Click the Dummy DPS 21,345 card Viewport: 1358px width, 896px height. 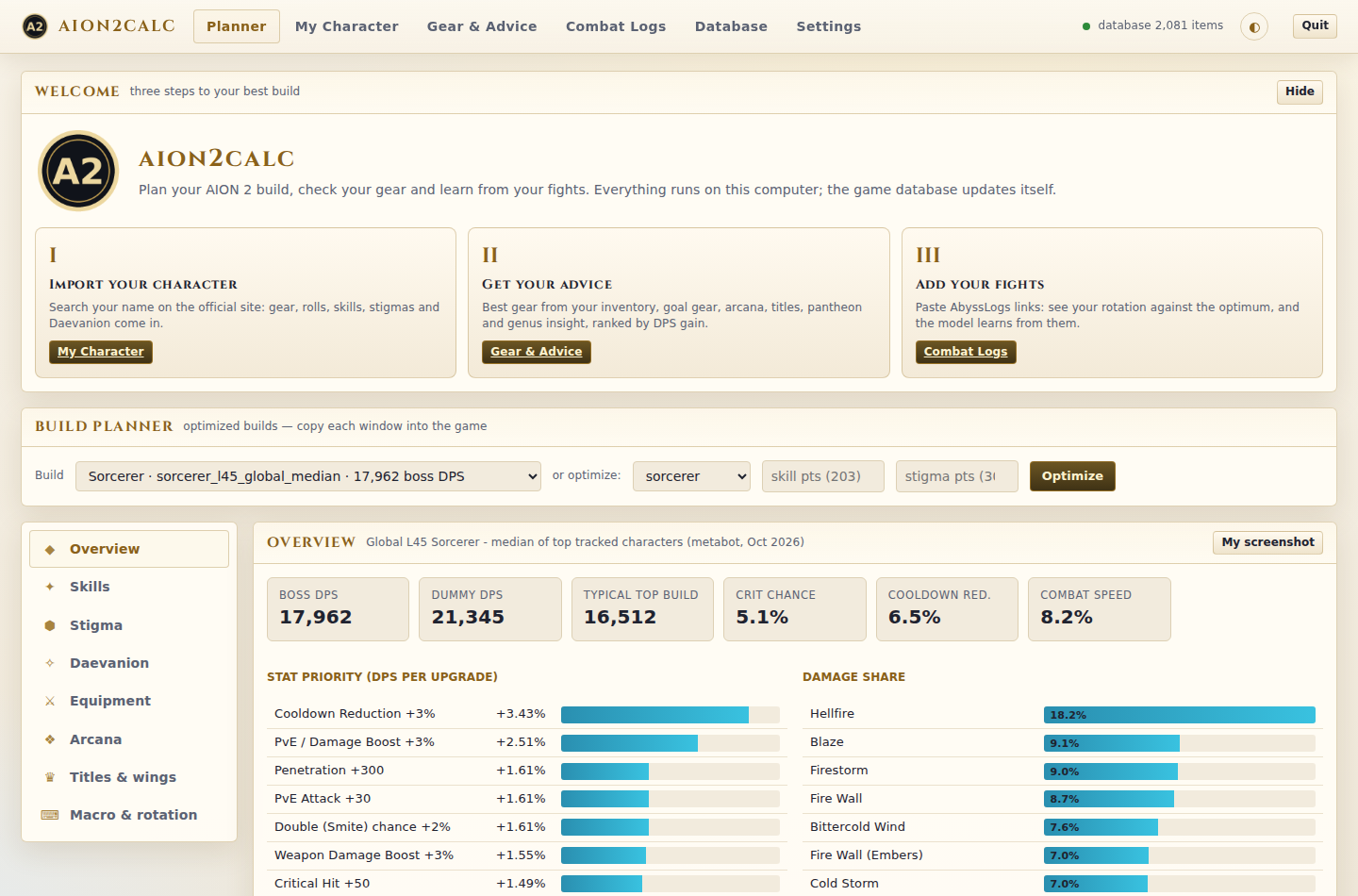(490, 609)
